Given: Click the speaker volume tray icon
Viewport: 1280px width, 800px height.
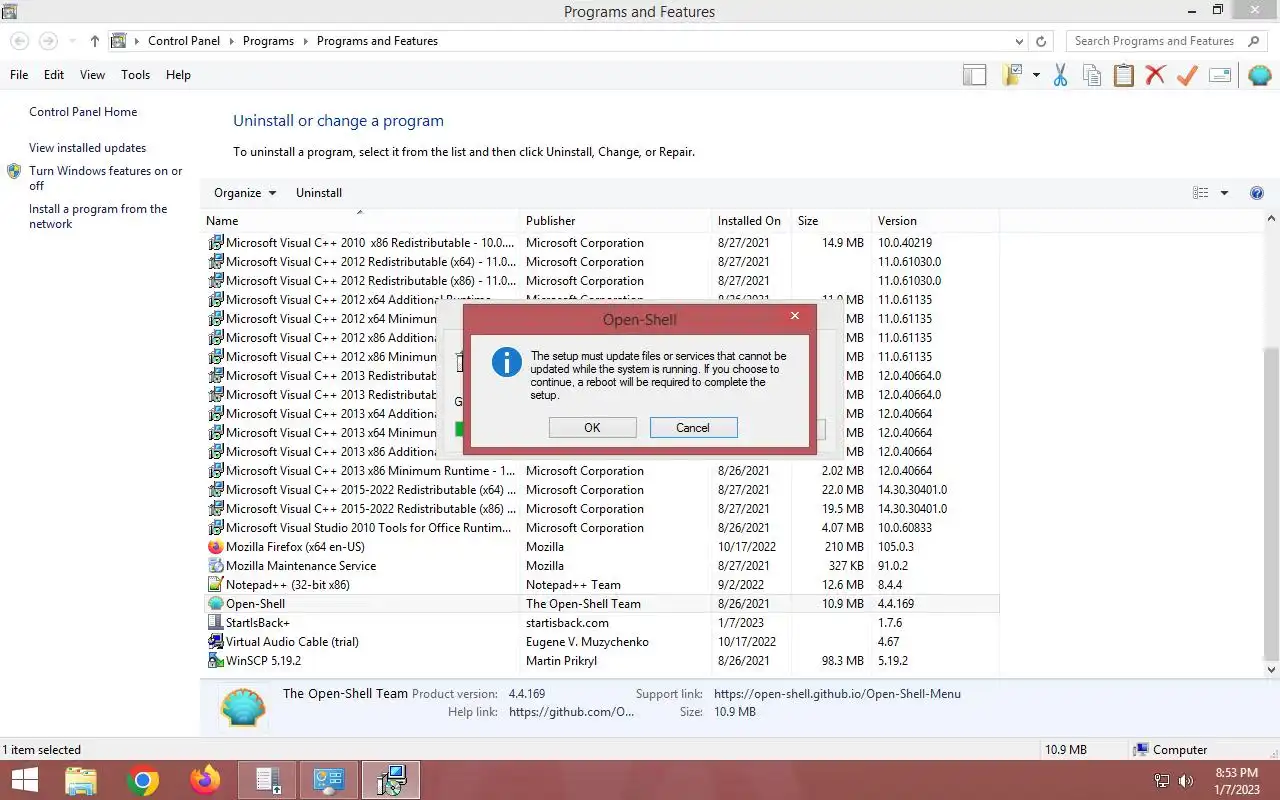Looking at the screenshot, I should point(1186,781).
